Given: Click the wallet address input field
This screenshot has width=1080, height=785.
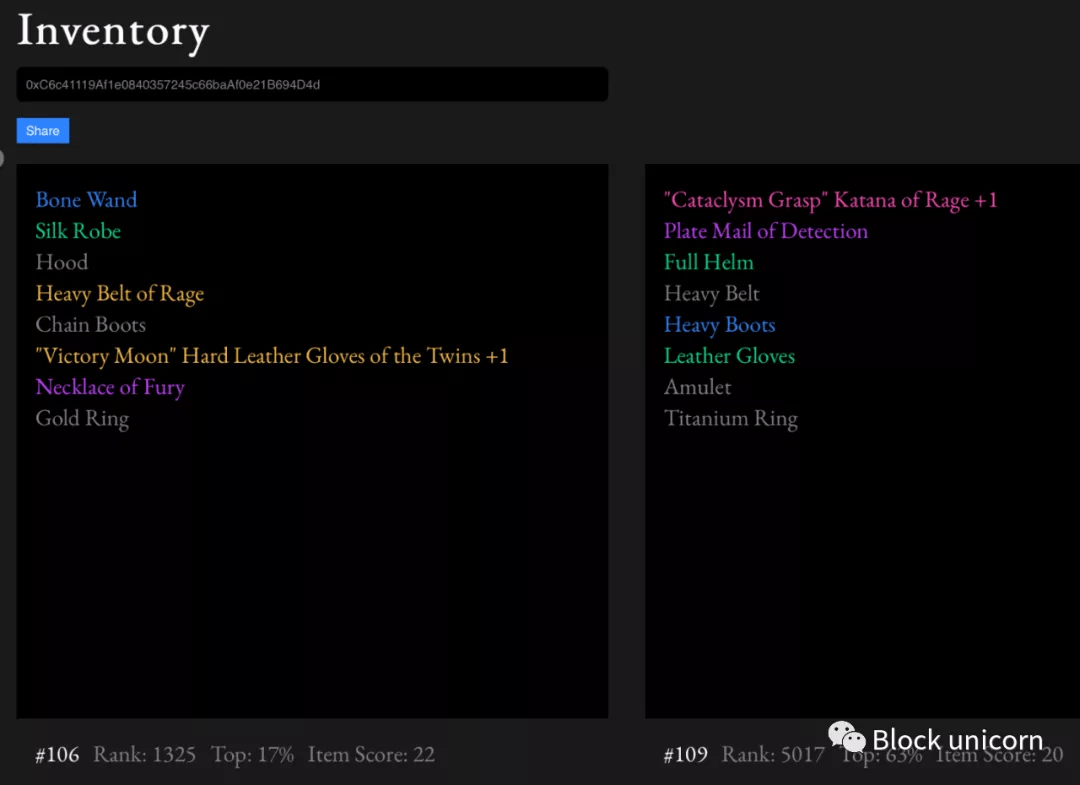Looking at the screenshot, I should click(312, 85).
